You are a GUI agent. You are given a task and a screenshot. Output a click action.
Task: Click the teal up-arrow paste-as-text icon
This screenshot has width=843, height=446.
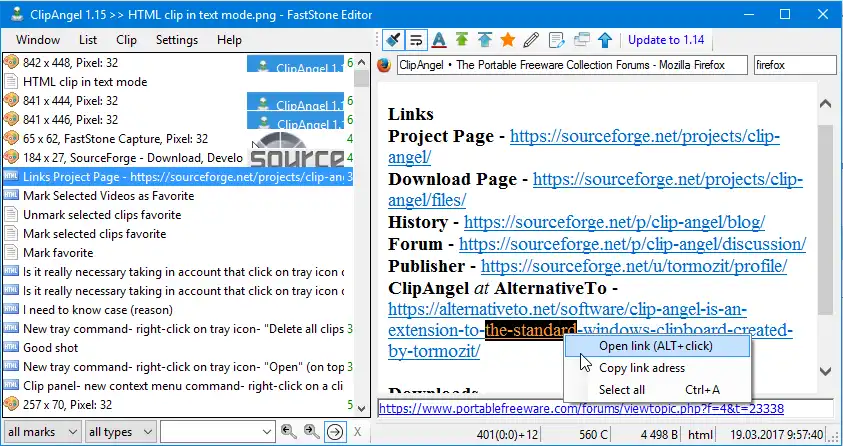tap(484, 40)
